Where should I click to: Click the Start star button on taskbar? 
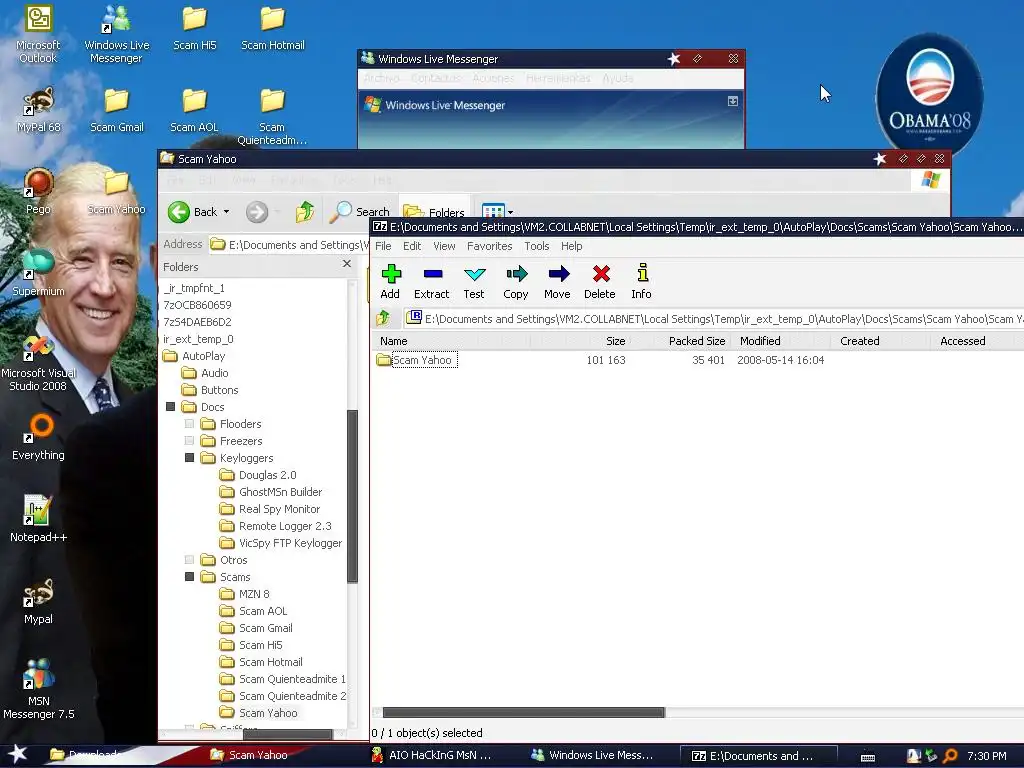(x=18, y=754)
